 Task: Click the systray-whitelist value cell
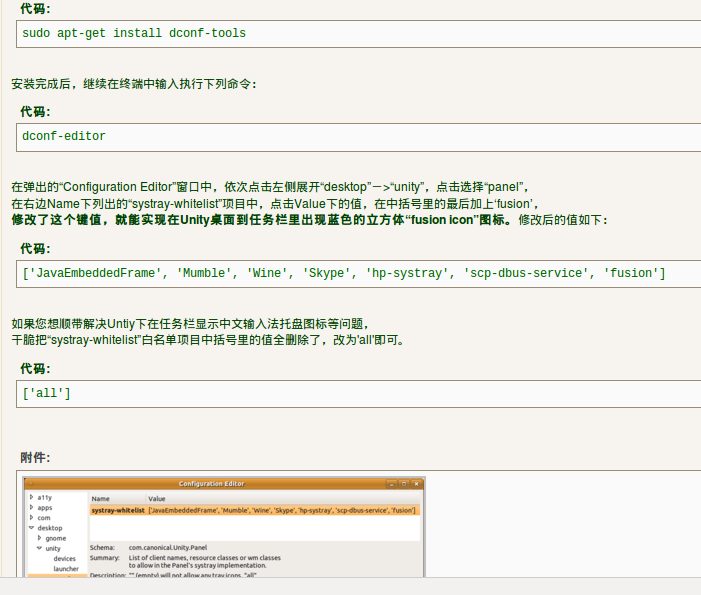click(x=282, y=510)
